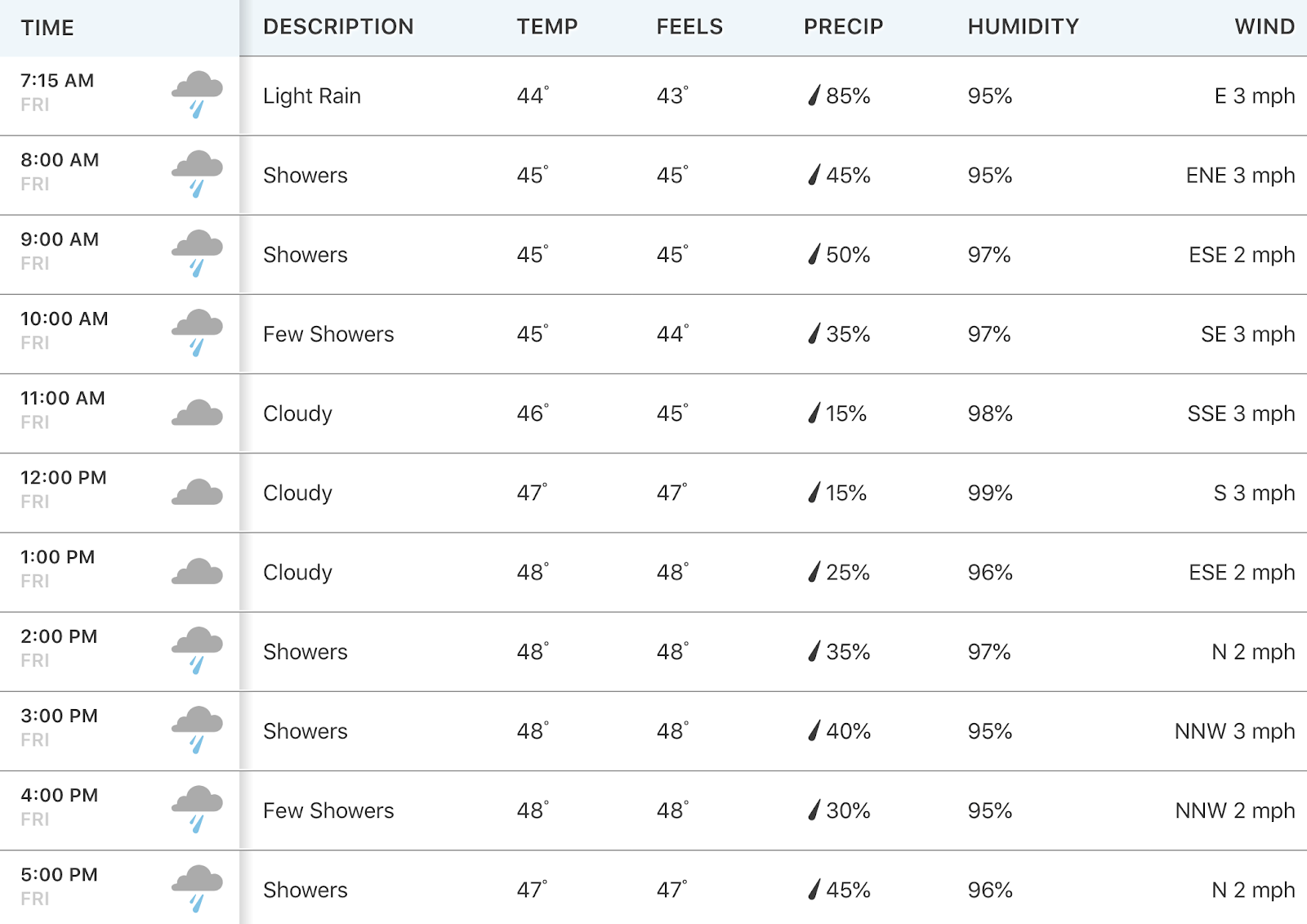Screen dimensions: 1307x924
Task: Click the showers icon at 3:00 PM
Action: coord(197,730)
